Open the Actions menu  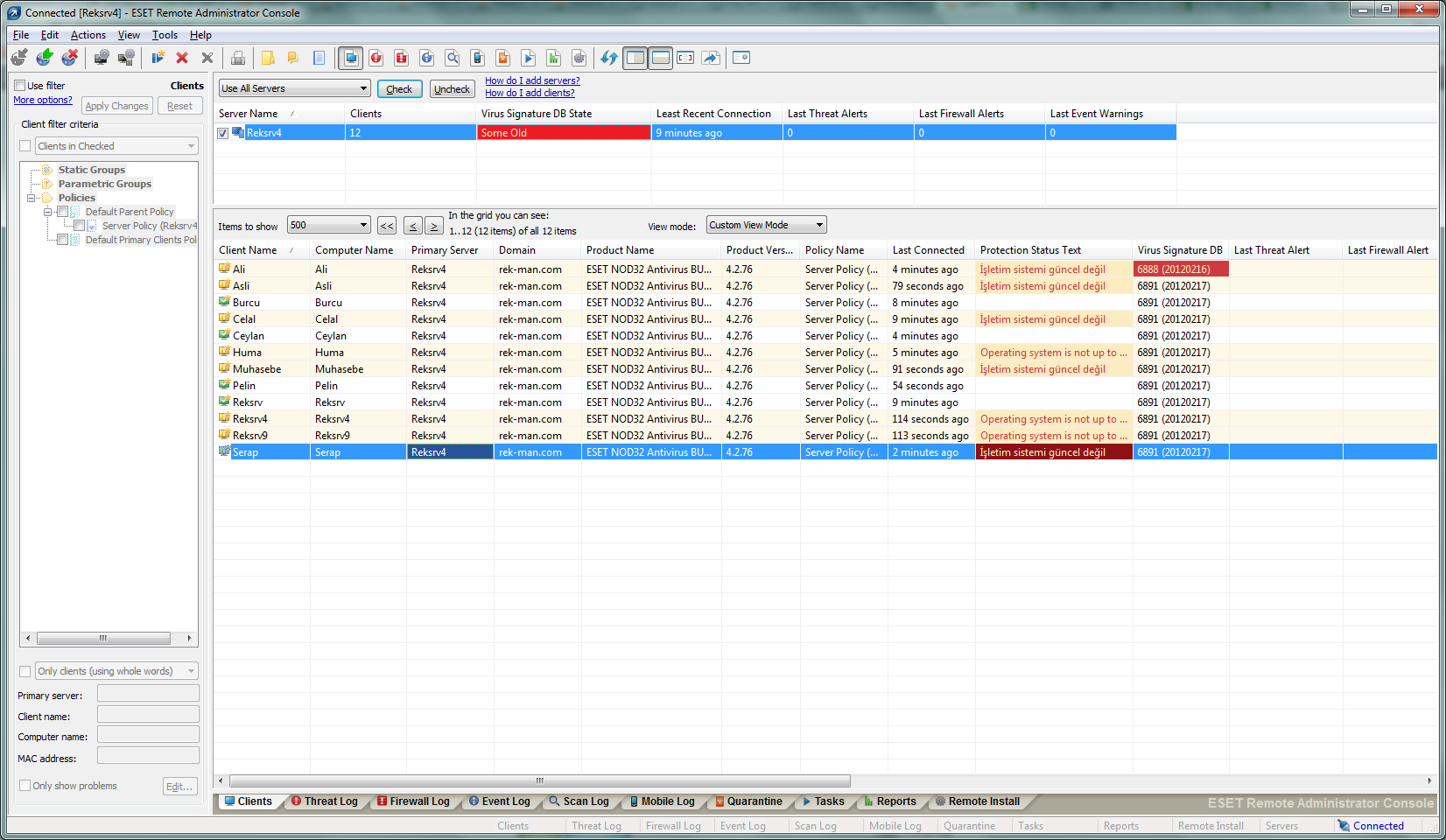(88, 35)
